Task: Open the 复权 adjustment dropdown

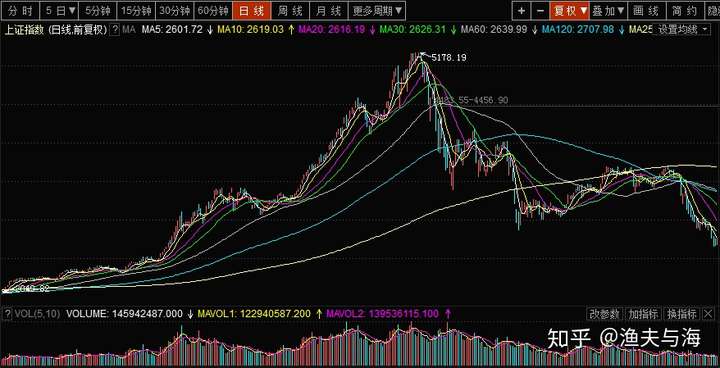Action: [570, 10]
